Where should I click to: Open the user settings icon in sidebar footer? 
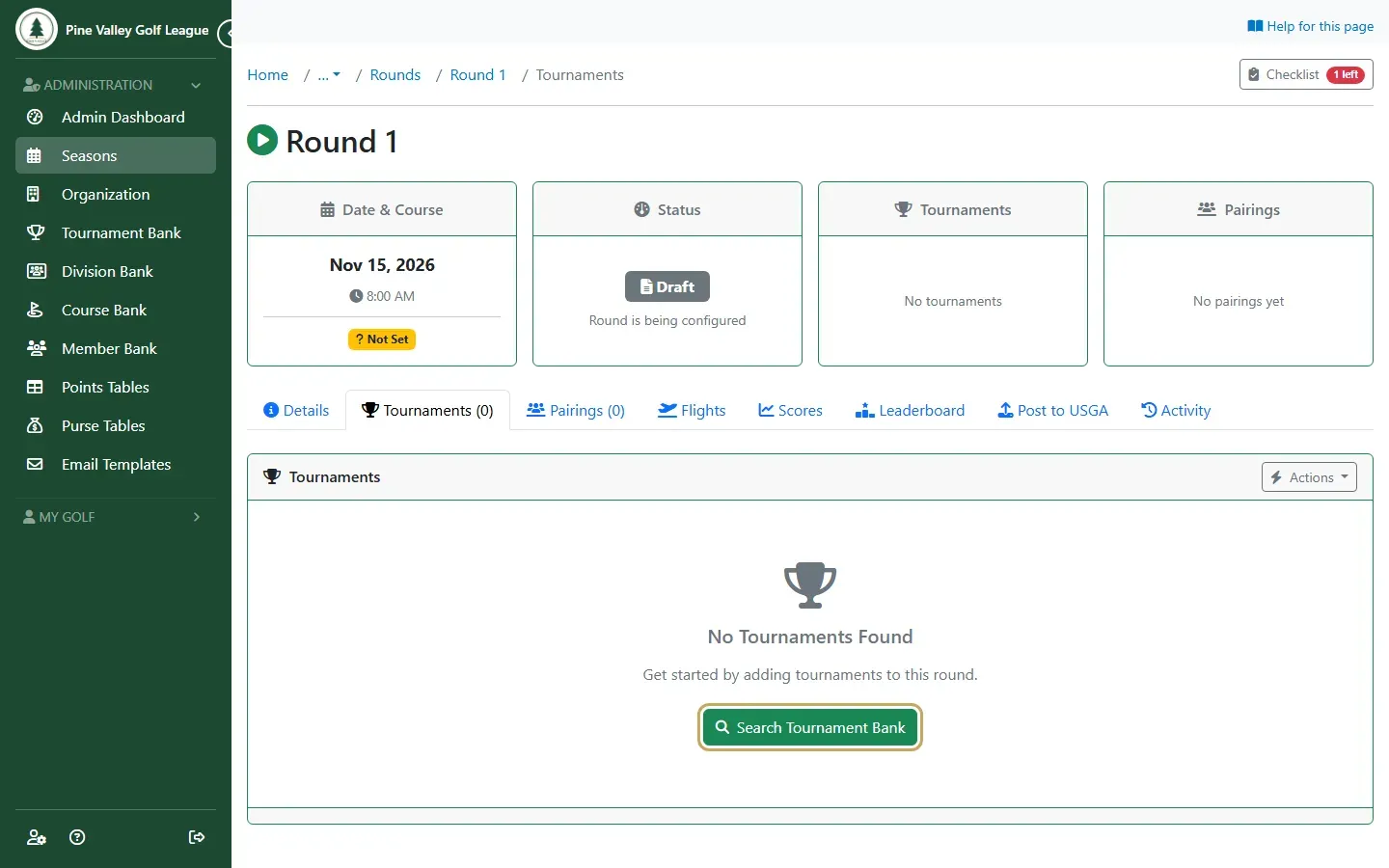pos(37,837)
